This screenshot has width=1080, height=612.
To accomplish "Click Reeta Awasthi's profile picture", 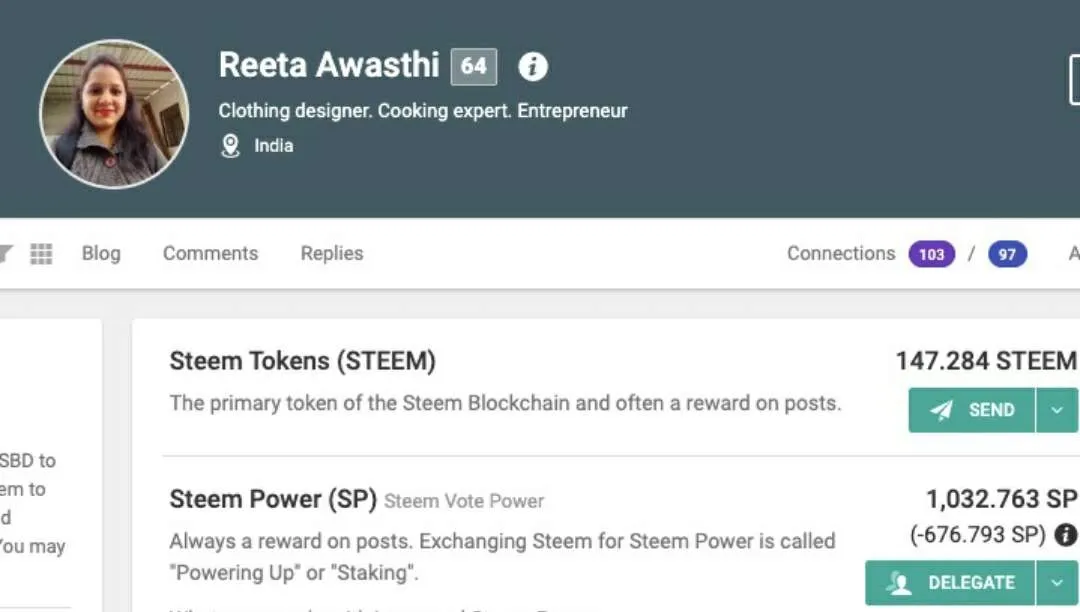I will (114, 114).
